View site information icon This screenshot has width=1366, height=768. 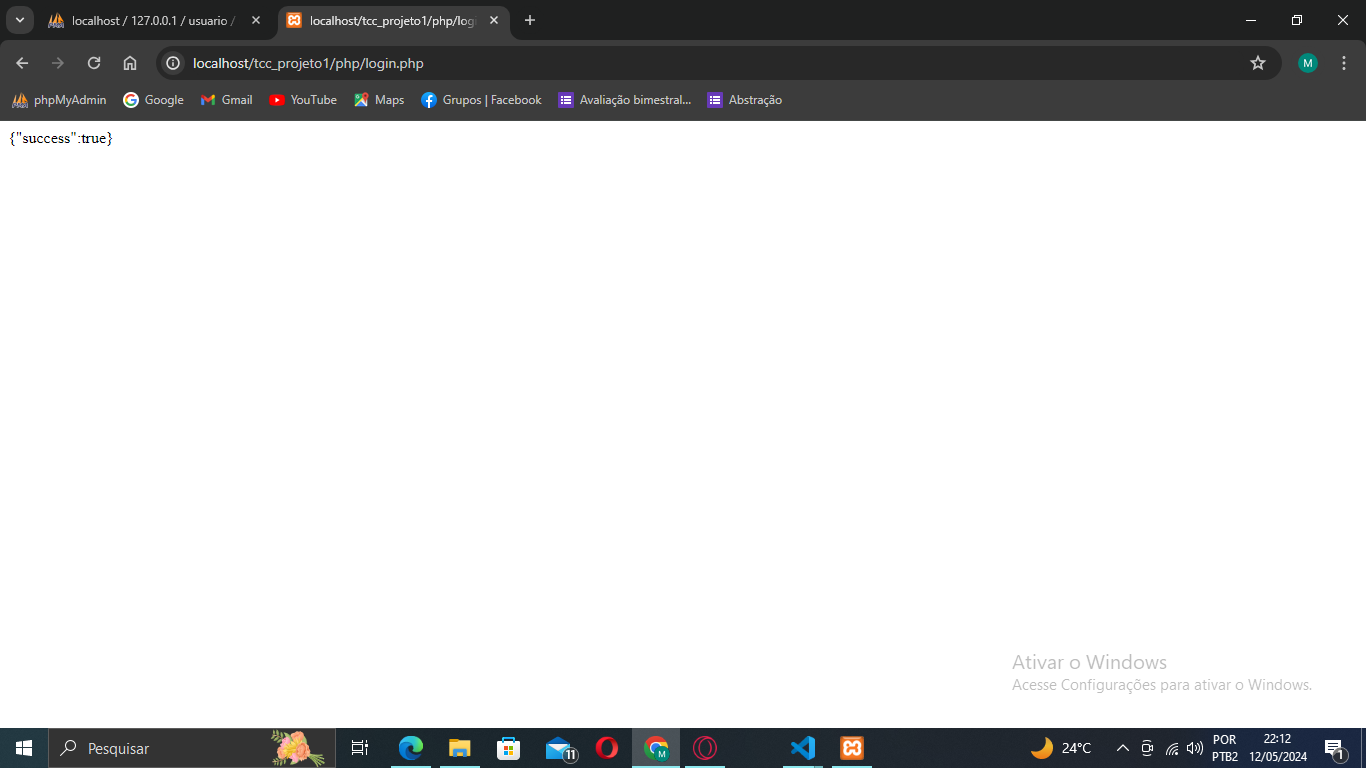(x=173, y=63)
